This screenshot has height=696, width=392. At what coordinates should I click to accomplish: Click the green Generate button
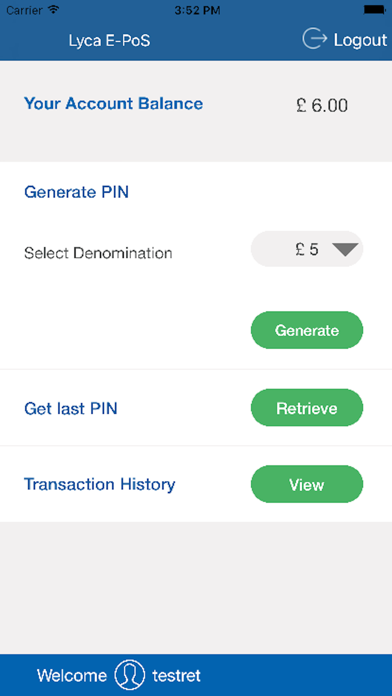(x=307, y=330)
